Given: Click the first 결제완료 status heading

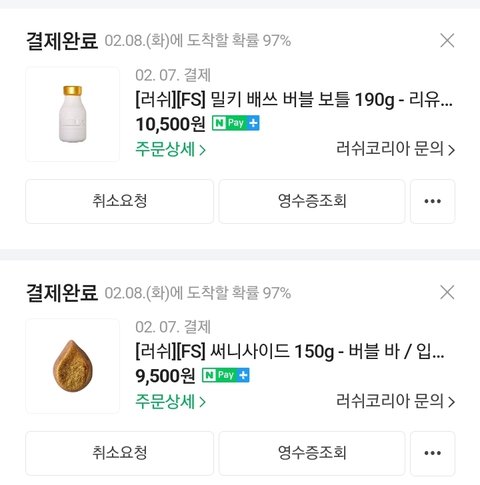Looking at the screenshot, I should coord(62,41).
